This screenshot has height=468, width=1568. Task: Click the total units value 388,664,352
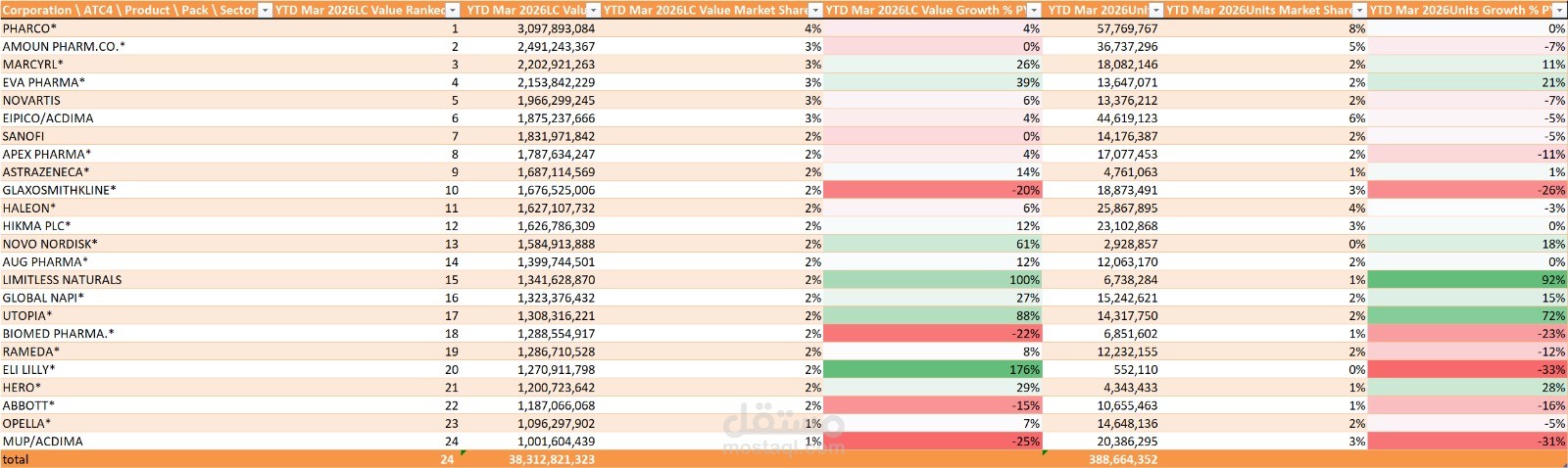pyautogui.click(x=1123, y=459)
